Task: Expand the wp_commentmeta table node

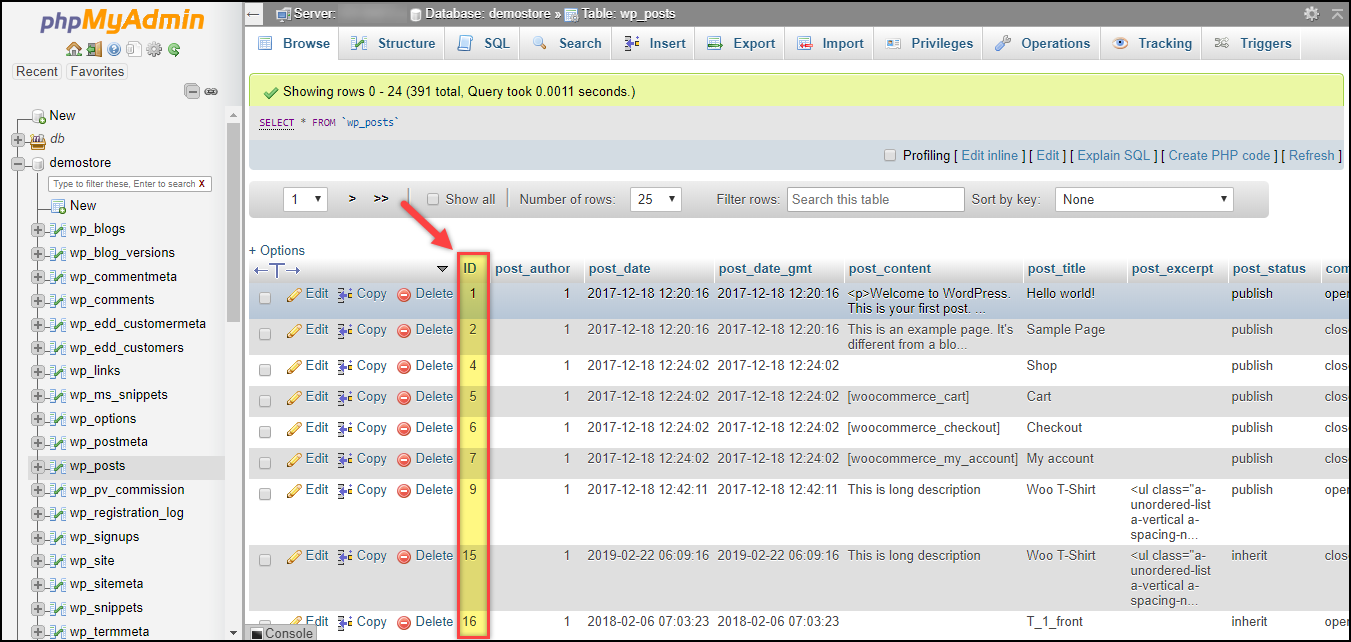Action: click(38, 277)
